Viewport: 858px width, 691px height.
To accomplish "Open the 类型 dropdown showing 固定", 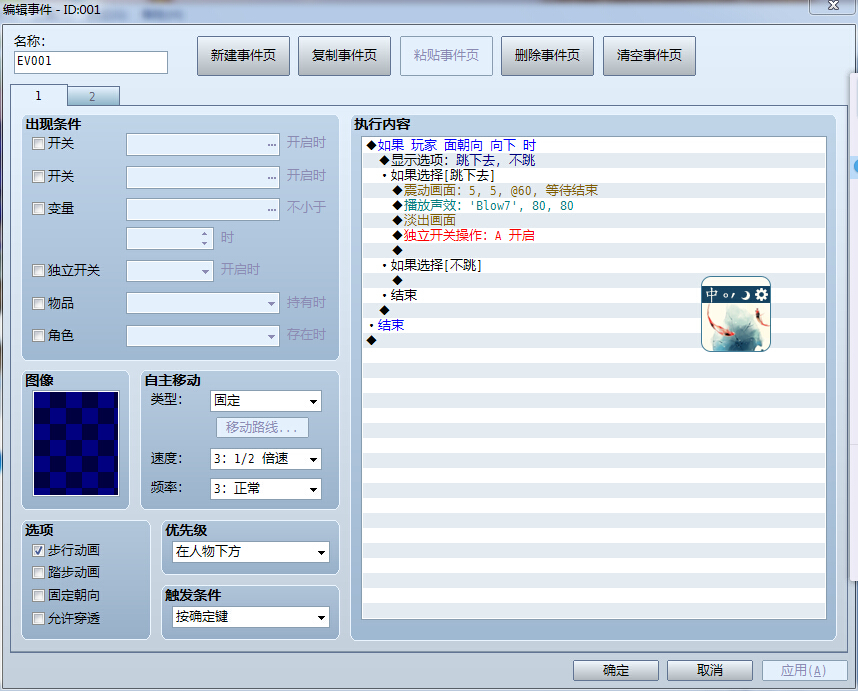I will tap(266, 401).
